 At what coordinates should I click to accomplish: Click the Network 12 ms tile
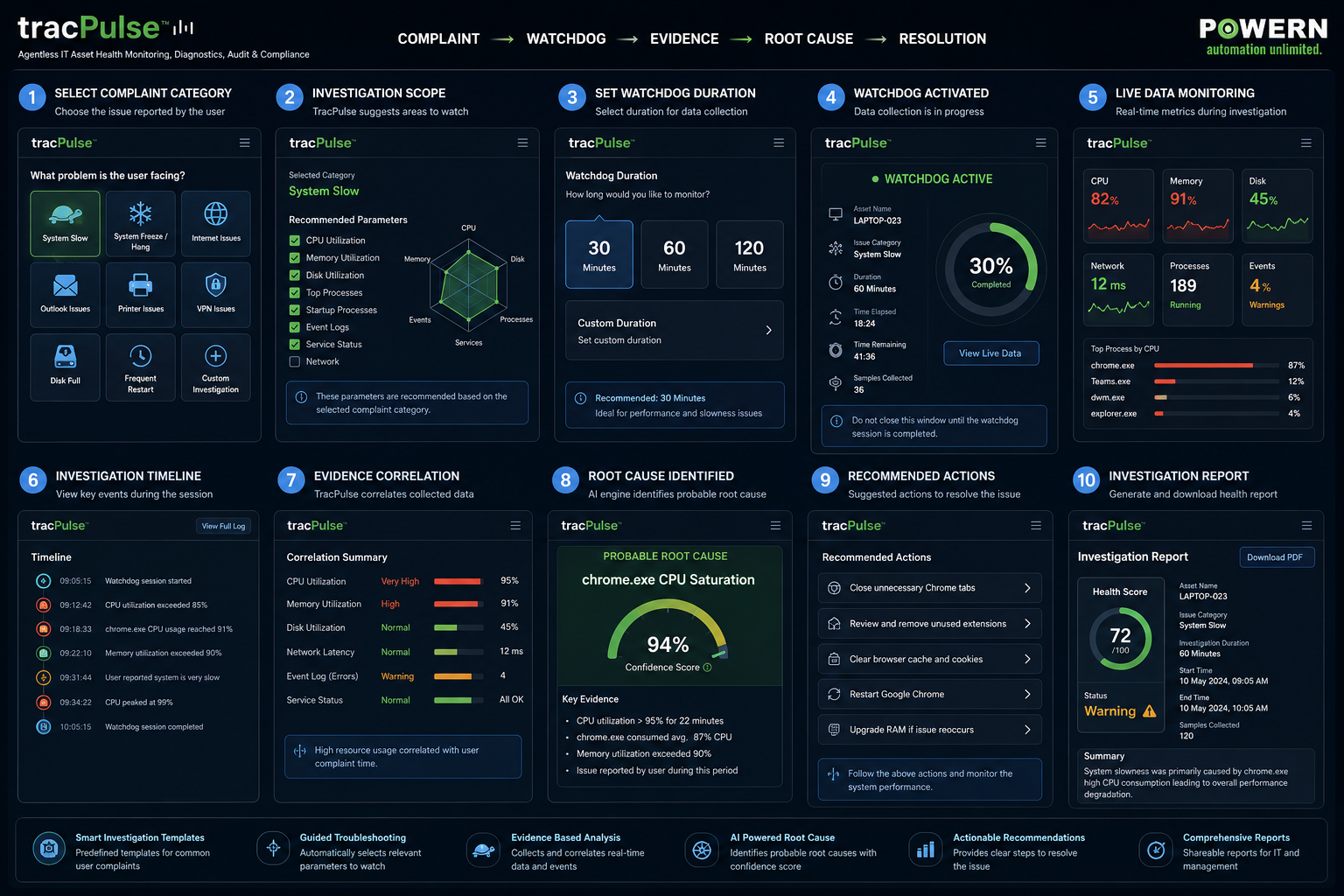pos(1119,290)
